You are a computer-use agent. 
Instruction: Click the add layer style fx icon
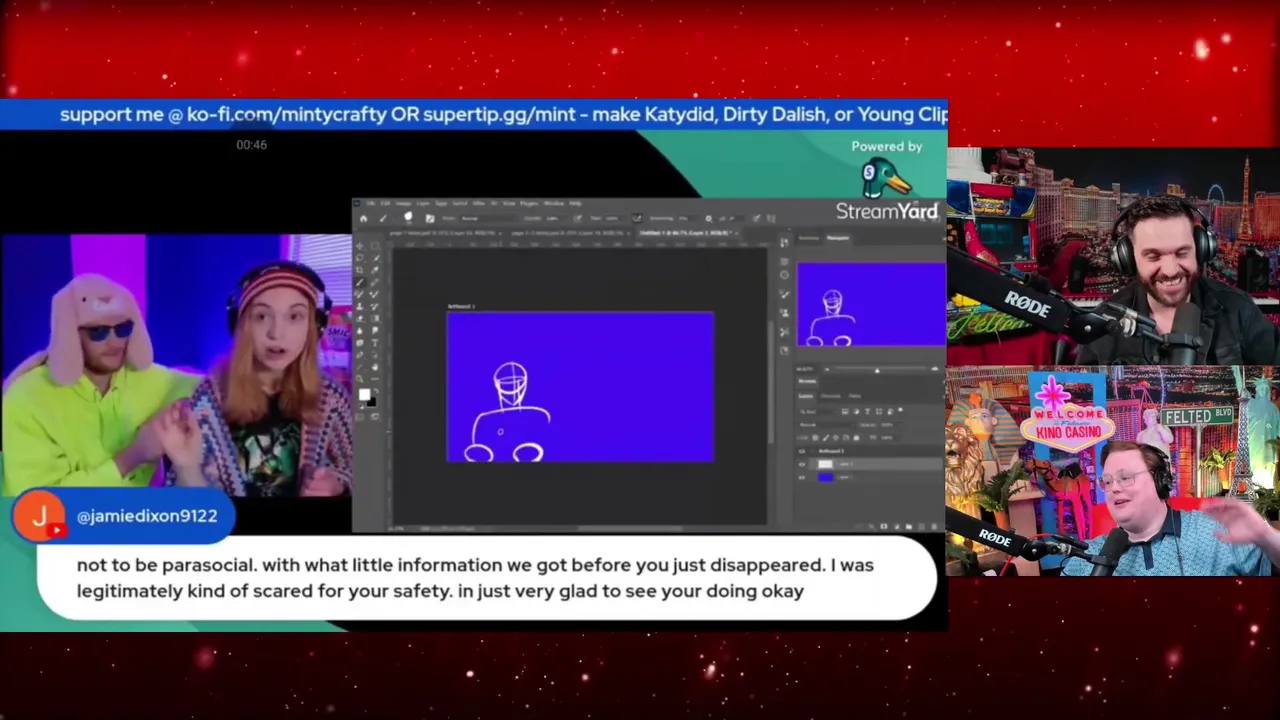(872, 526)
